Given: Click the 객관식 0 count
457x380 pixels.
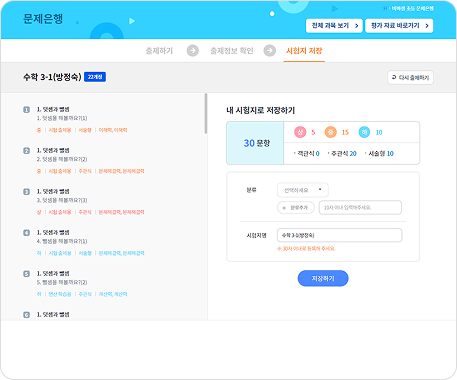Looking at the screenshot, I should tap(307, 153).
